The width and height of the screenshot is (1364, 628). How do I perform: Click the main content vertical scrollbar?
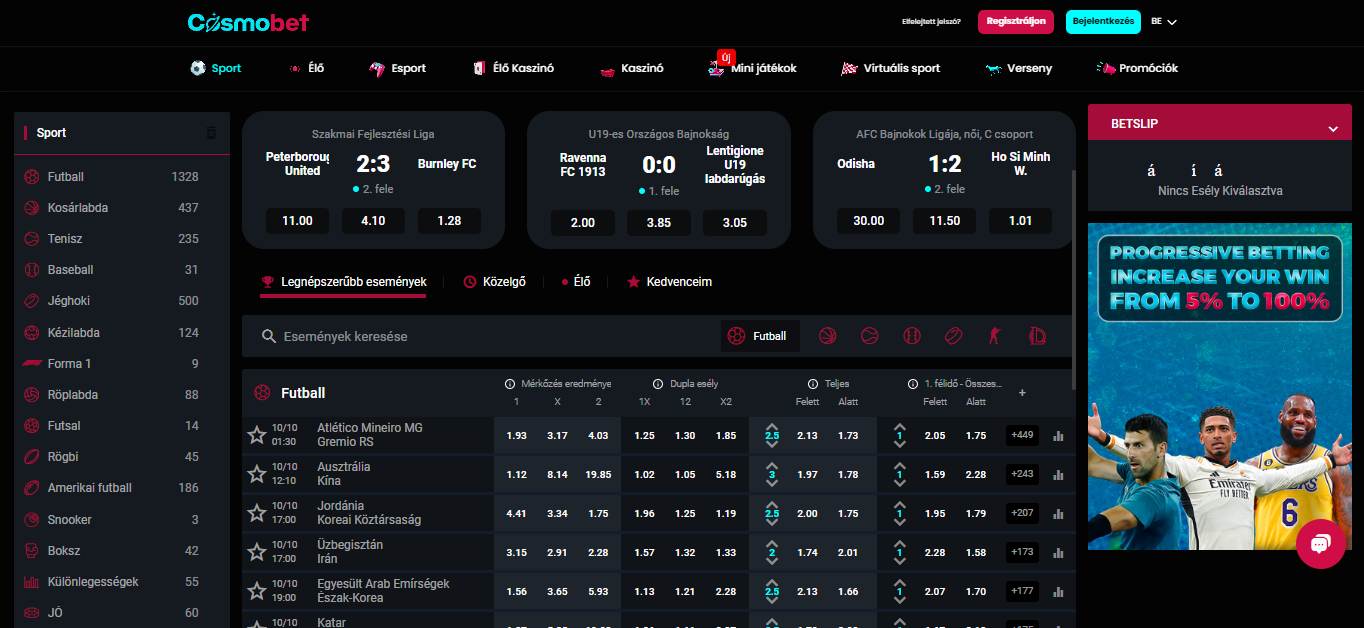coord(1075,280)
